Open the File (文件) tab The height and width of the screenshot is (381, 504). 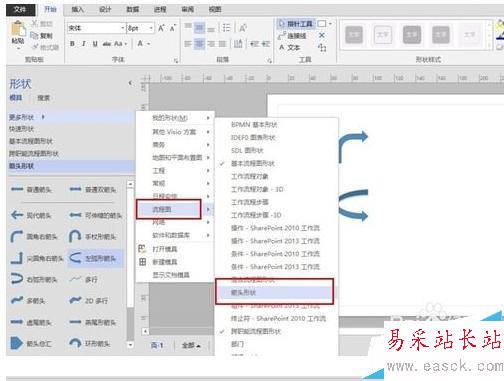[x=20, y=10]
